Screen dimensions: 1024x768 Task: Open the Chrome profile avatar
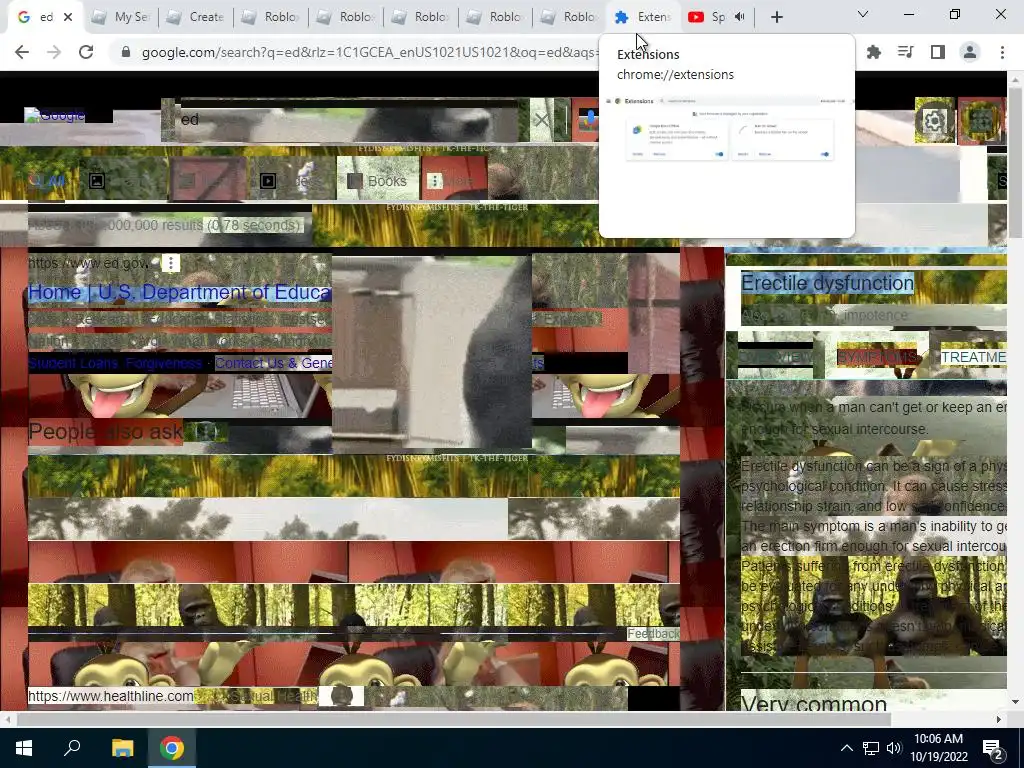click(970, 52)
